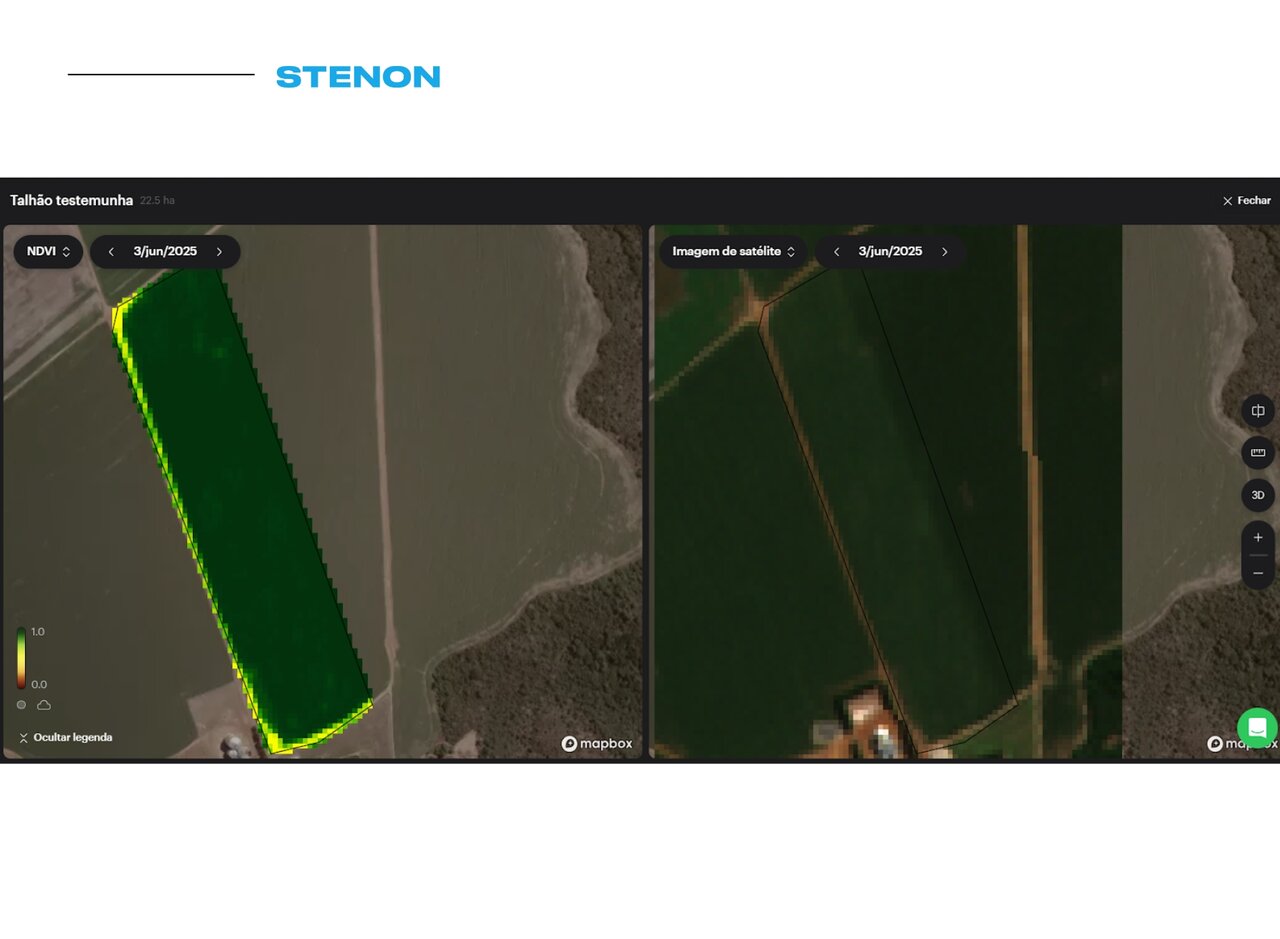This screenshot has width=1280, height=939.
Task: Open the Imagem de satélite layer dropdown
Action: (x=733, y=252)
